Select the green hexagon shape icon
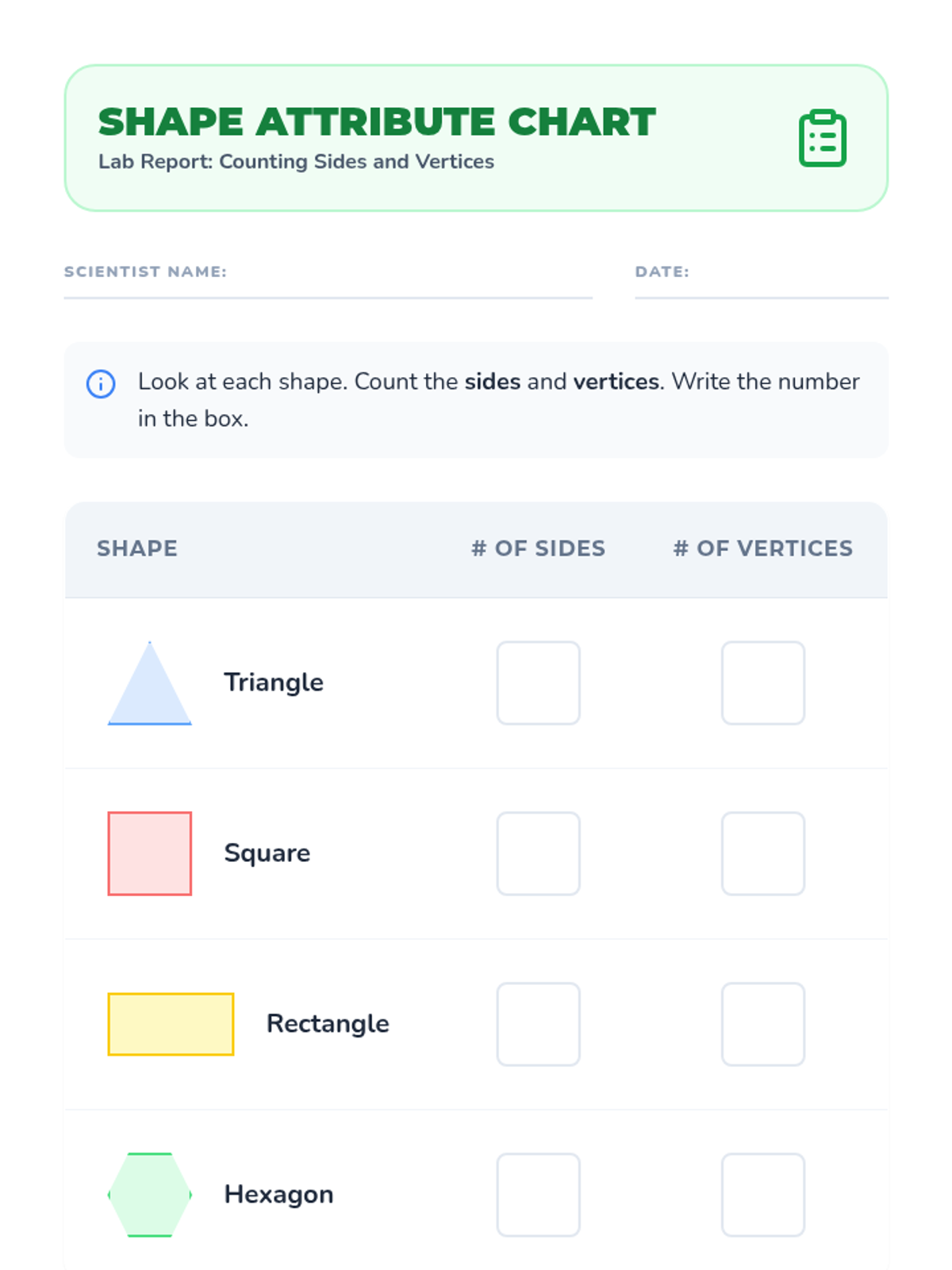The height and width of the screenshot is (1270, 952). (150, 1195)
